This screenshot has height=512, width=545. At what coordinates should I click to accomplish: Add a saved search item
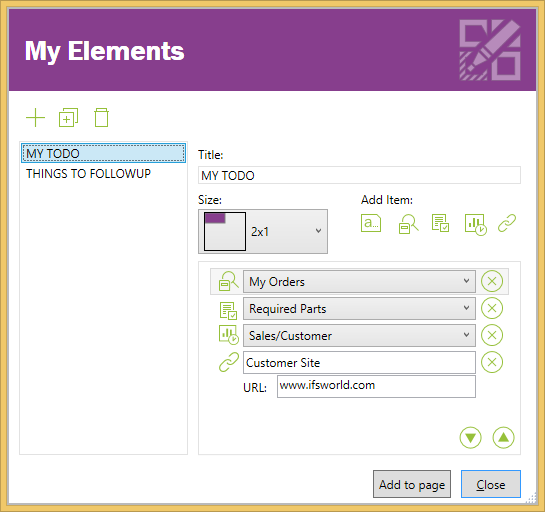coord(408,224)
